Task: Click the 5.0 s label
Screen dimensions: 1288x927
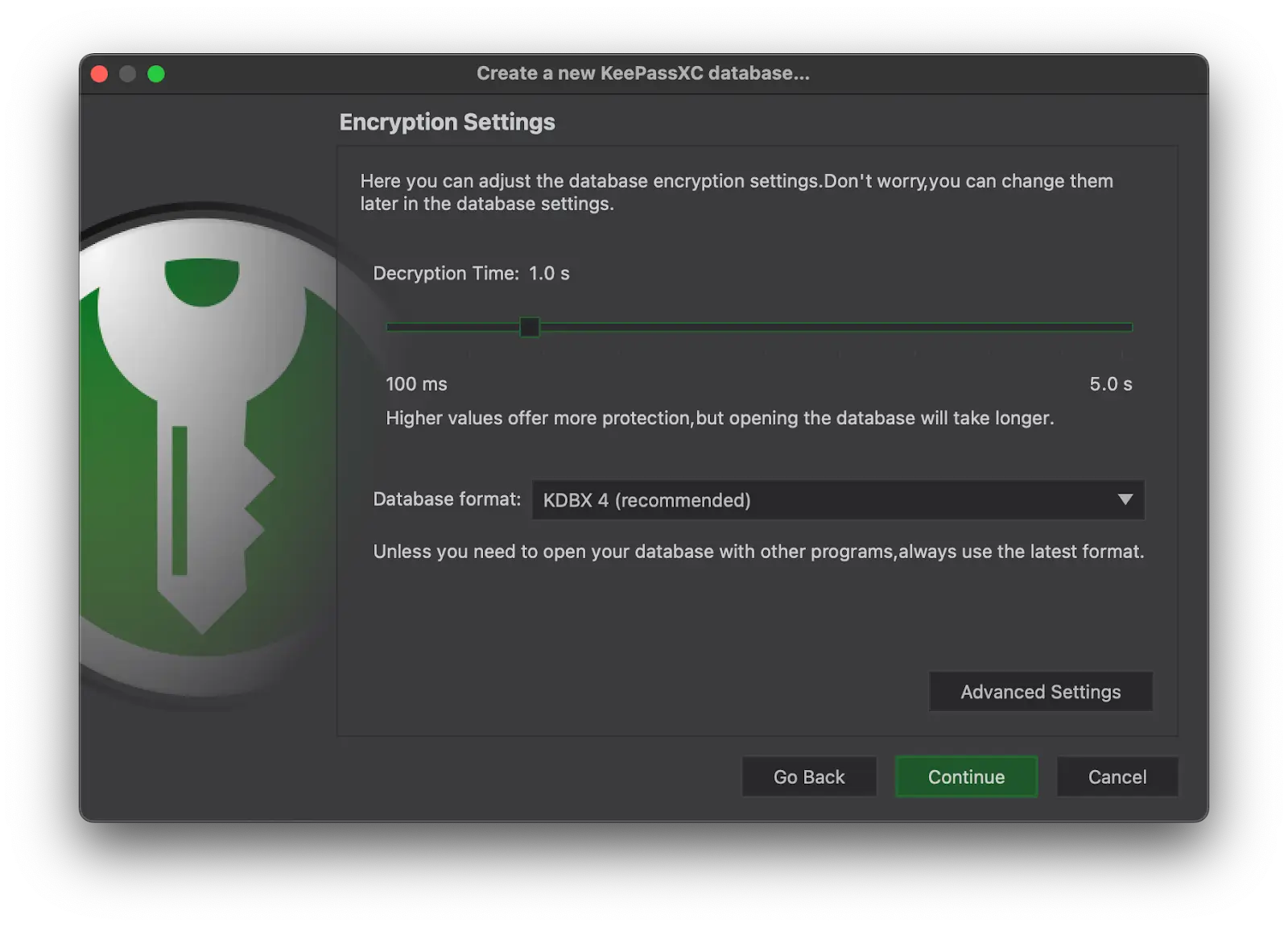Action: coord(1111,384)
